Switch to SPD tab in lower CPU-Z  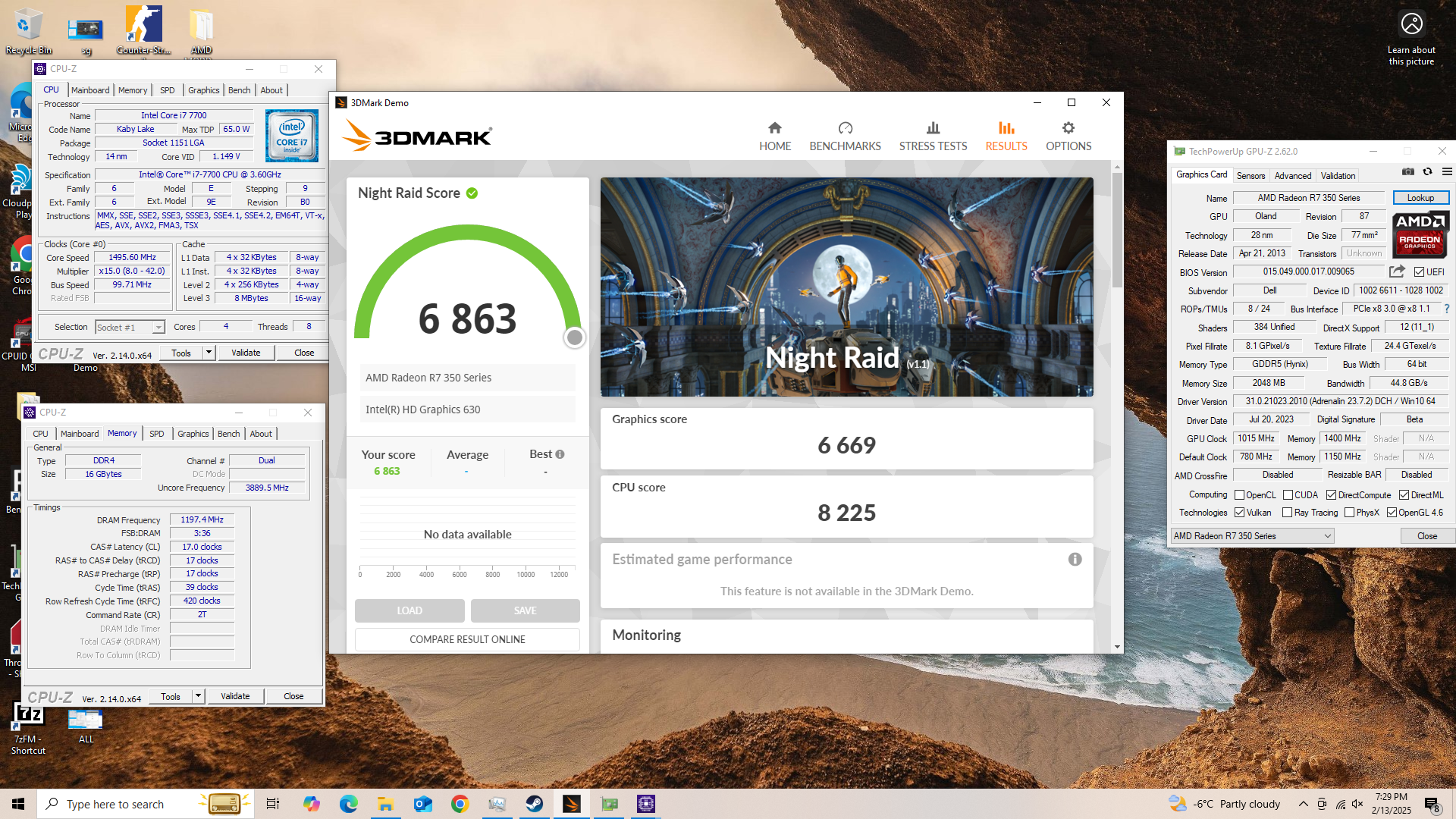[157, 434]
